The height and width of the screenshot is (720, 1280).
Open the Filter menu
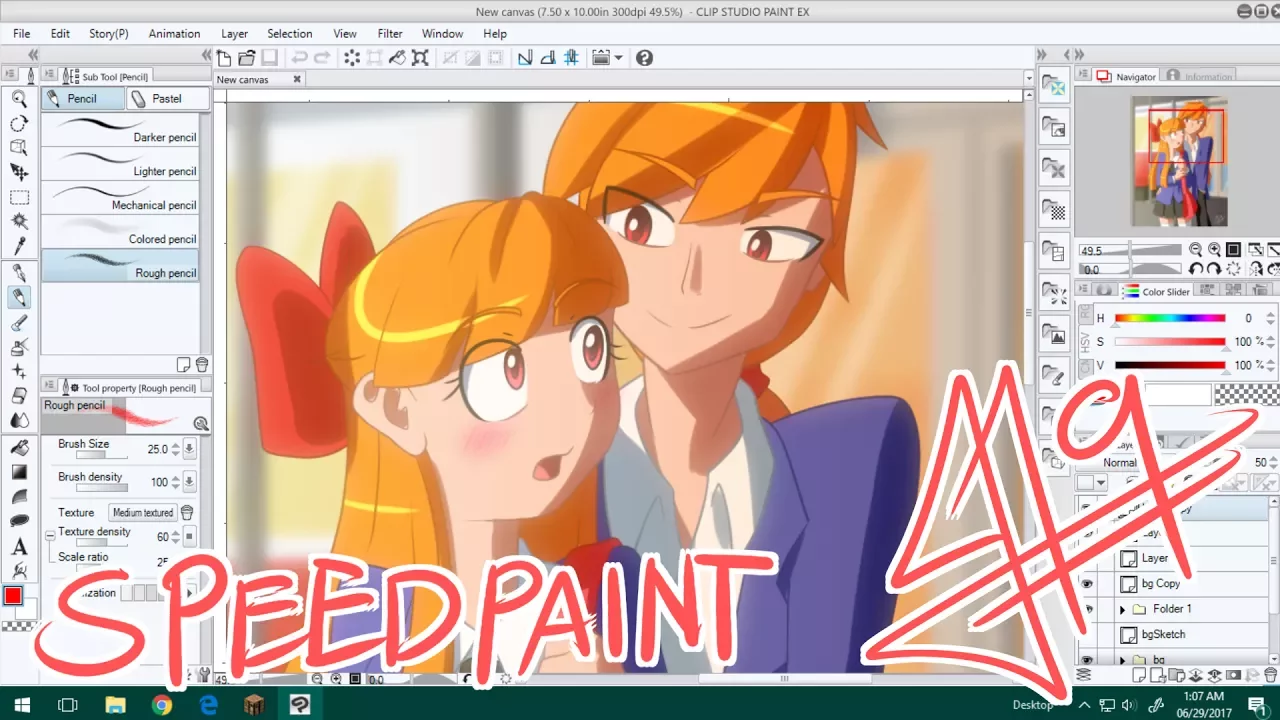(x=390, y=33)
